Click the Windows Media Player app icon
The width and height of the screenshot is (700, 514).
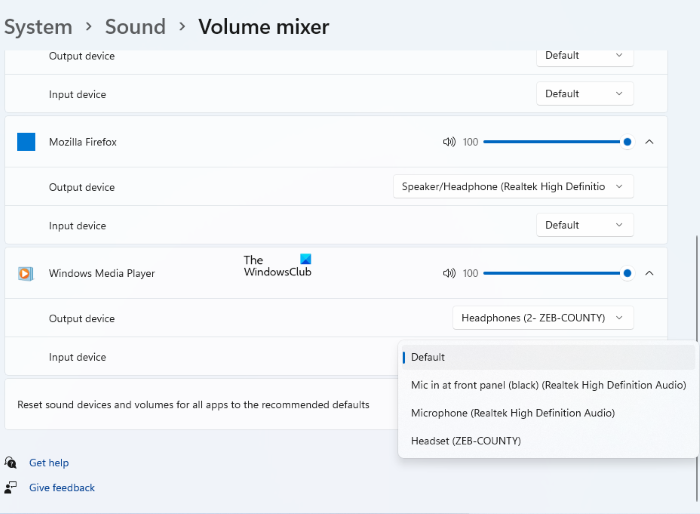[x=26, y=273]
